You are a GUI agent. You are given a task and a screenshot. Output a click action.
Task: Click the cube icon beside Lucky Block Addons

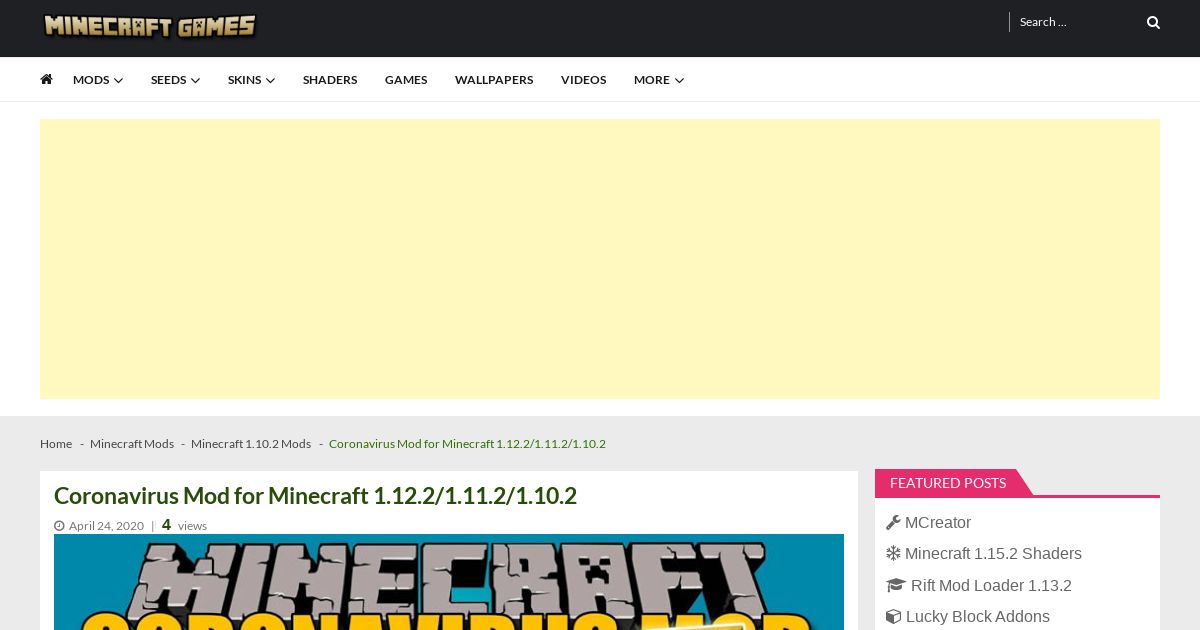coord(893,616)
